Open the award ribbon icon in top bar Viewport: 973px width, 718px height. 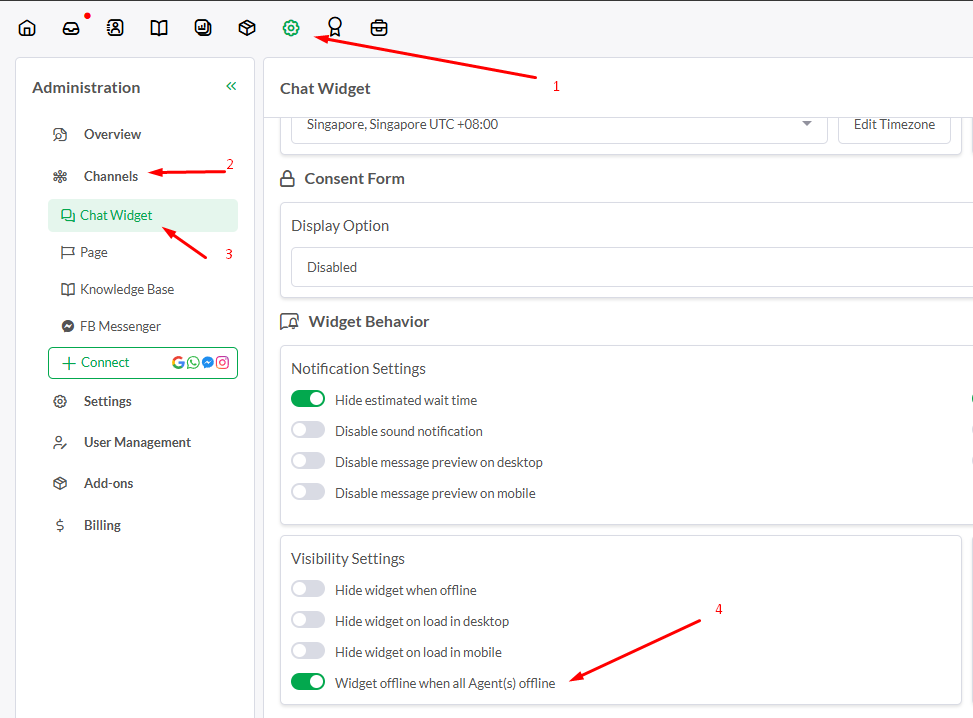coord(335,28)
